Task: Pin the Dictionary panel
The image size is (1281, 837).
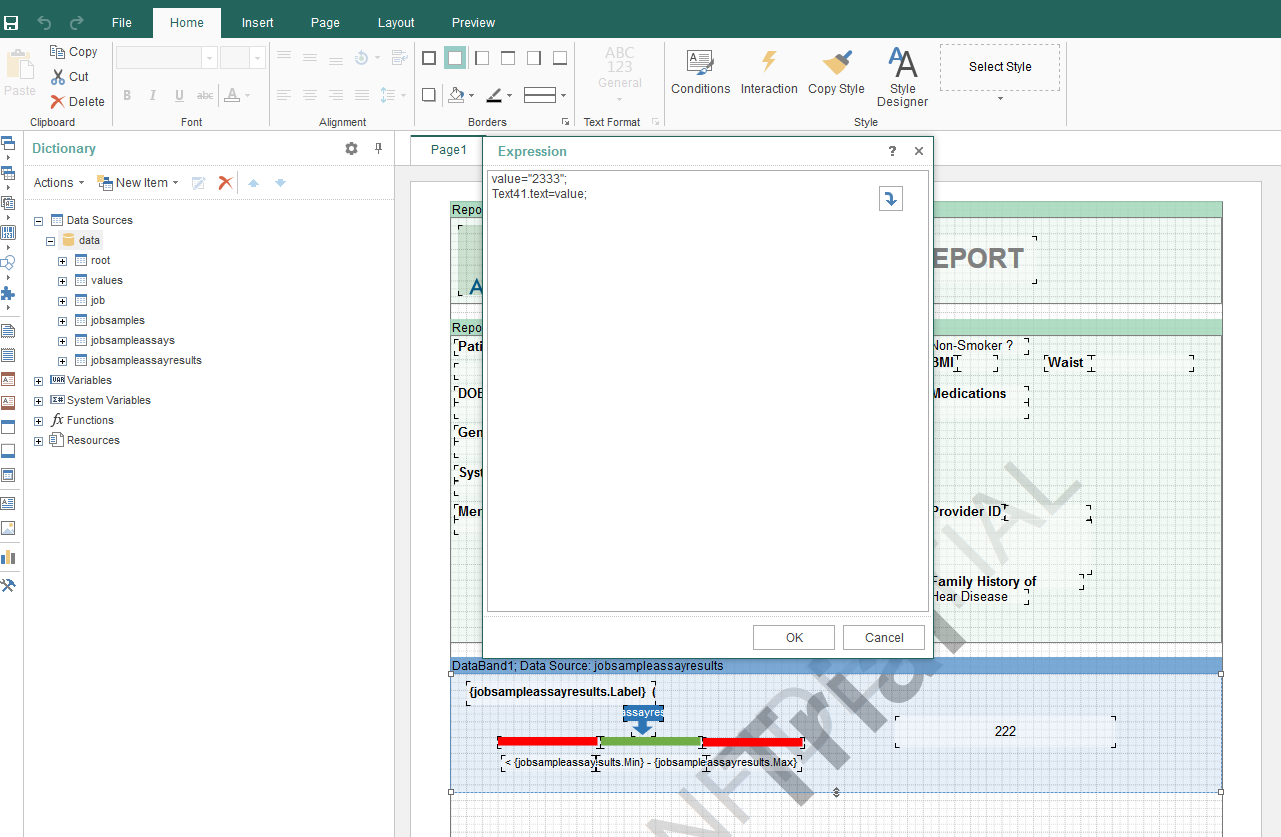Action: point(378,149)
